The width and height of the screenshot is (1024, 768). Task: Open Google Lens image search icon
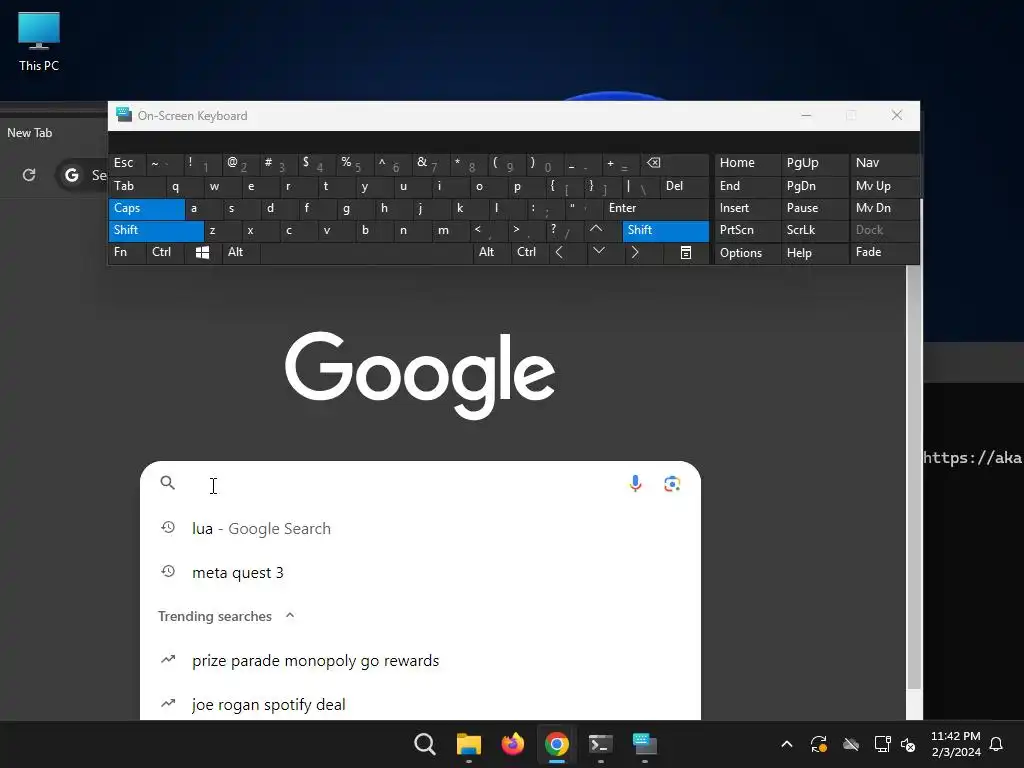click(672, 484)
